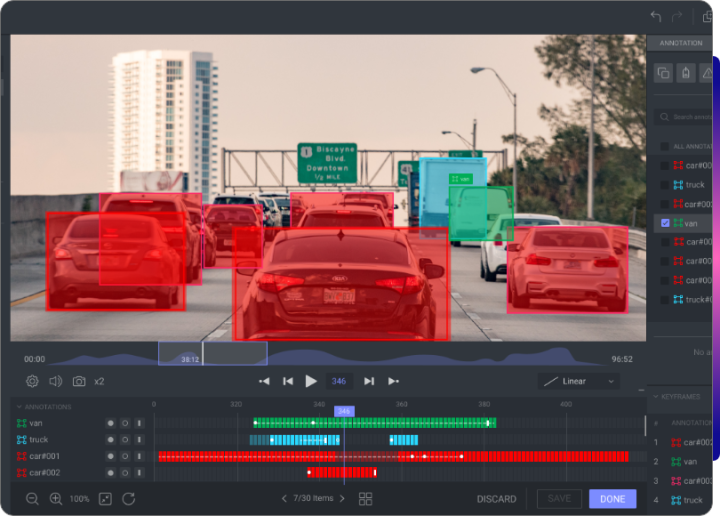This screenshot has width=720, height=516.
Task: Select the green van box in the video
Action: pos(481,213)
